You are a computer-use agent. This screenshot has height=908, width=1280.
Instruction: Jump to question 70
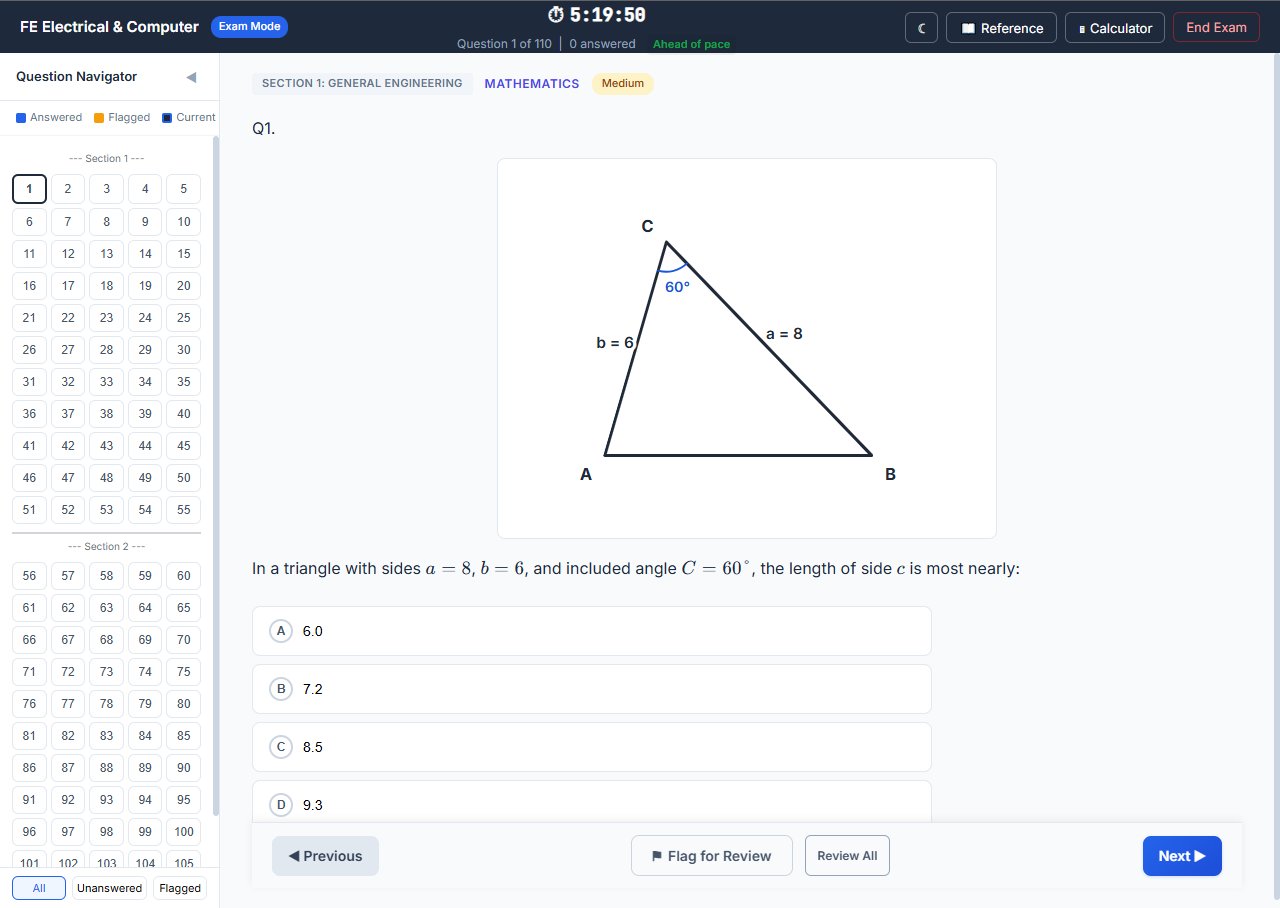click(184, 640)
